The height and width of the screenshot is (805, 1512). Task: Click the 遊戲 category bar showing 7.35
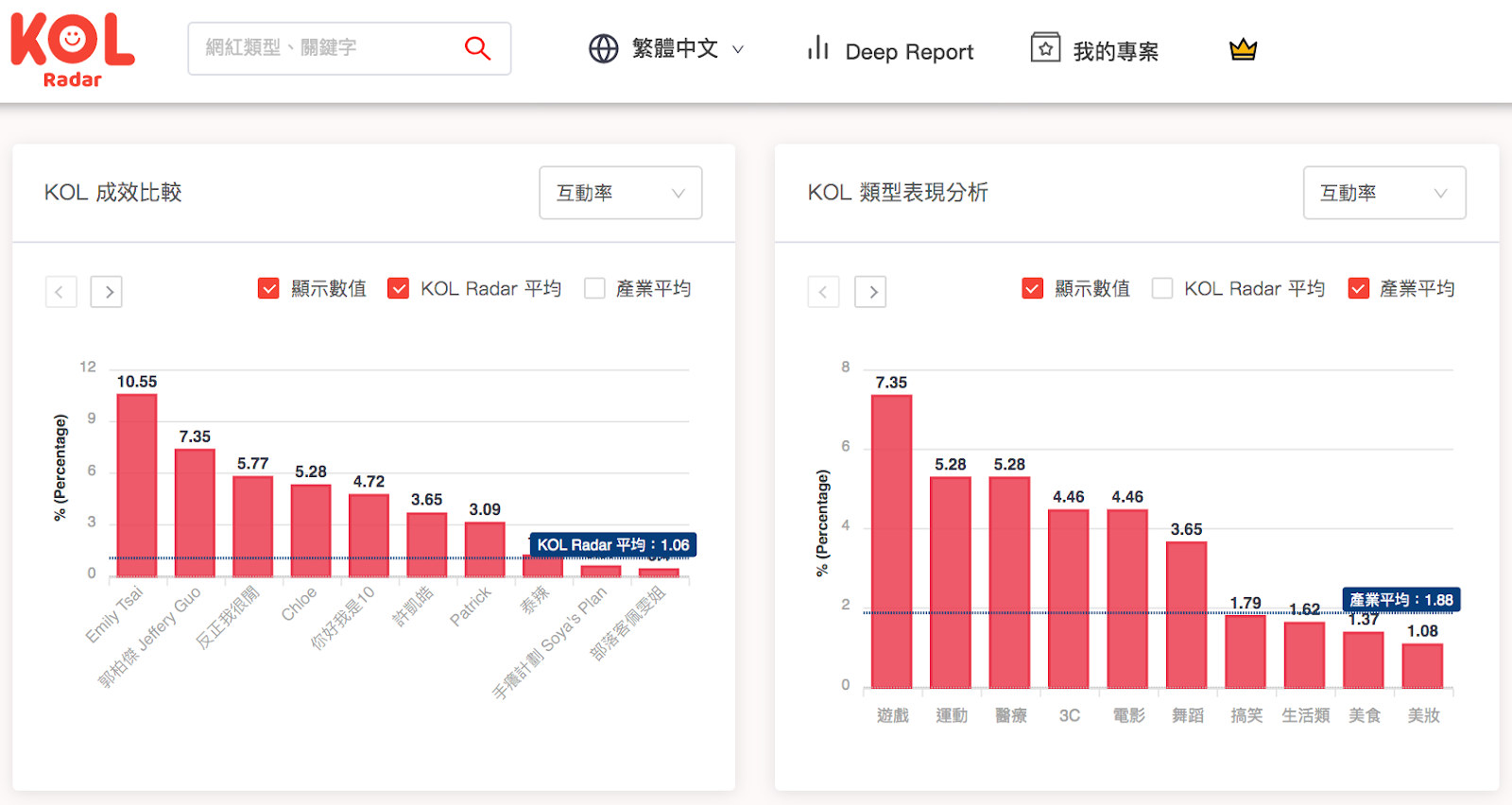pyautogui.click(x=891, y=541)
